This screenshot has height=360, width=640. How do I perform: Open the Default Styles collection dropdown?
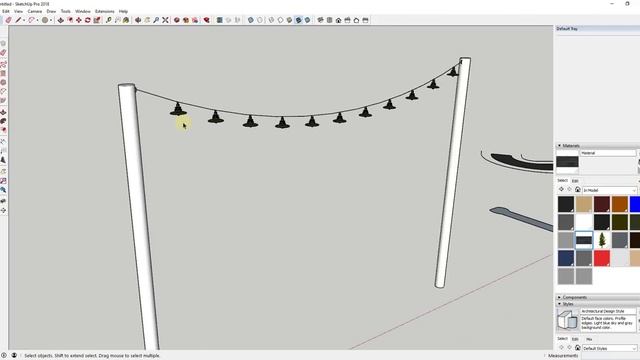click(609, 348)
